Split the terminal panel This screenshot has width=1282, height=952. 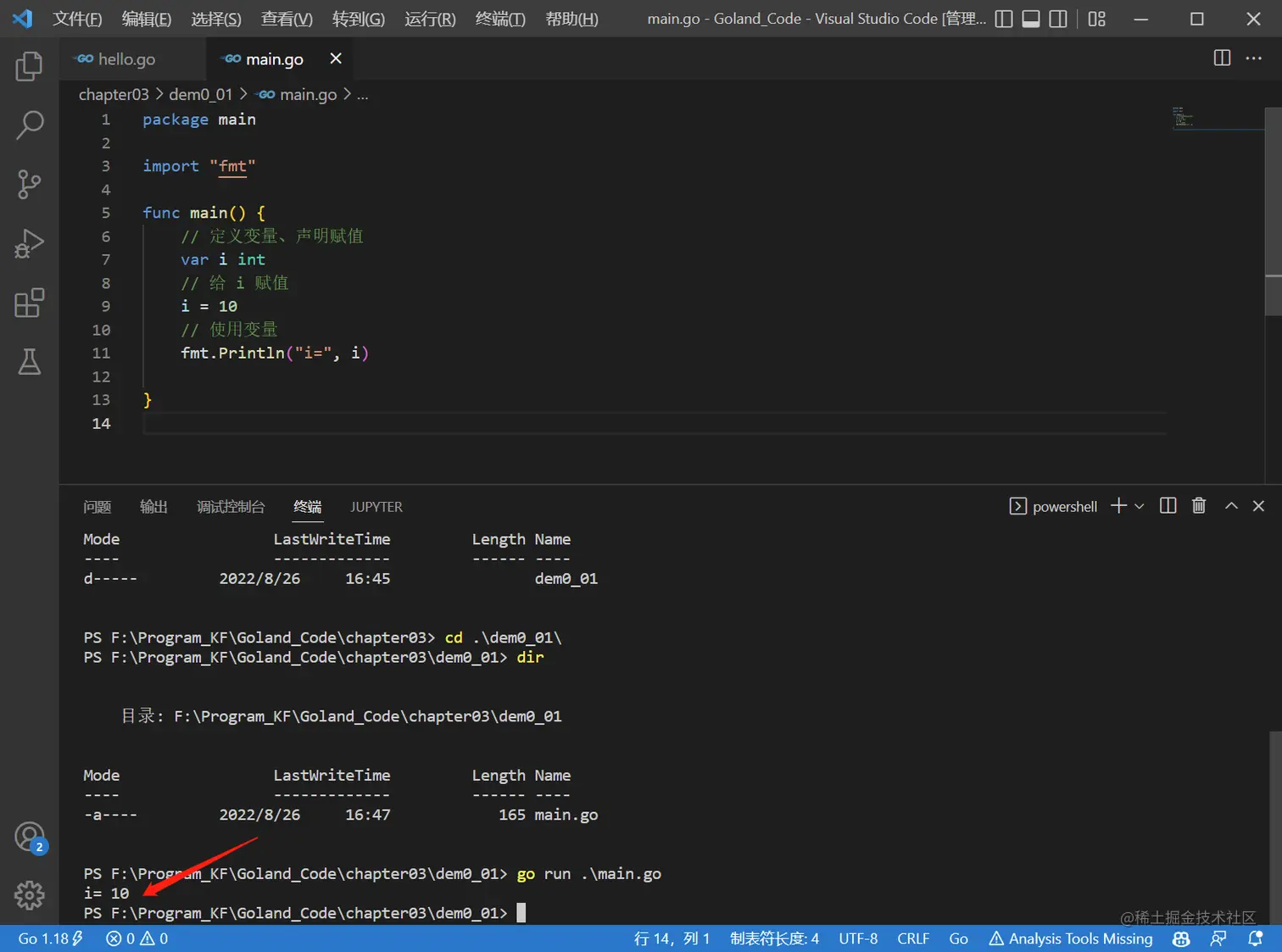tap(1168, 506)
